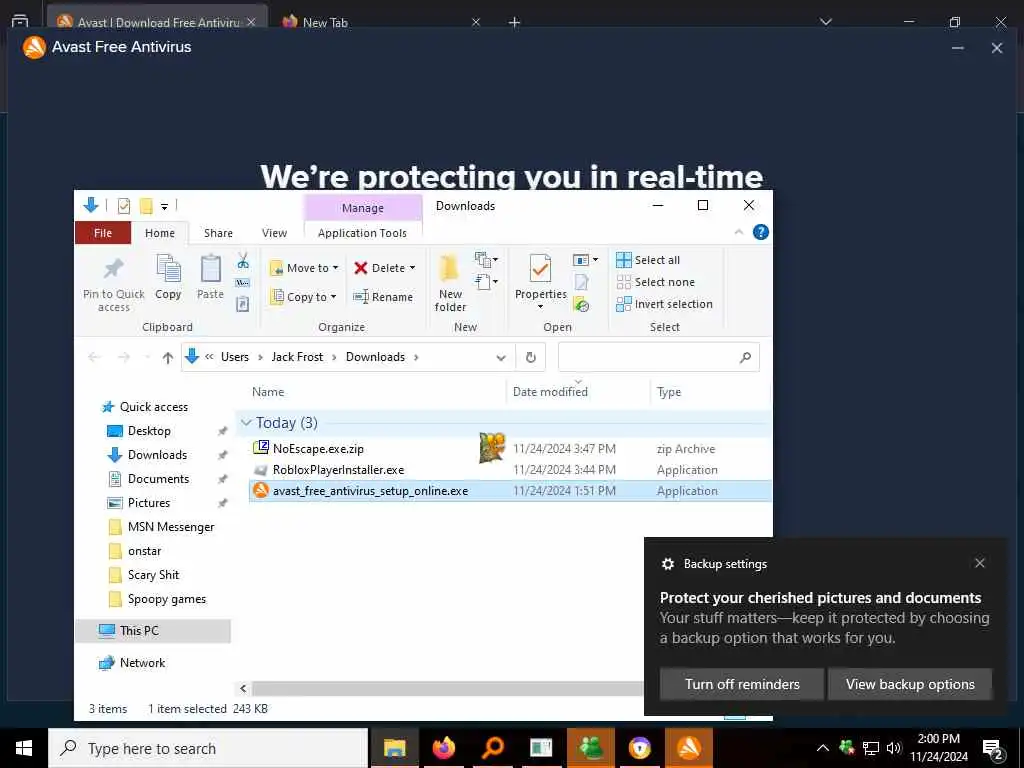
Task: Expand the address bar history dropdown
Action: pyautogui.click(x=501, y=357)
